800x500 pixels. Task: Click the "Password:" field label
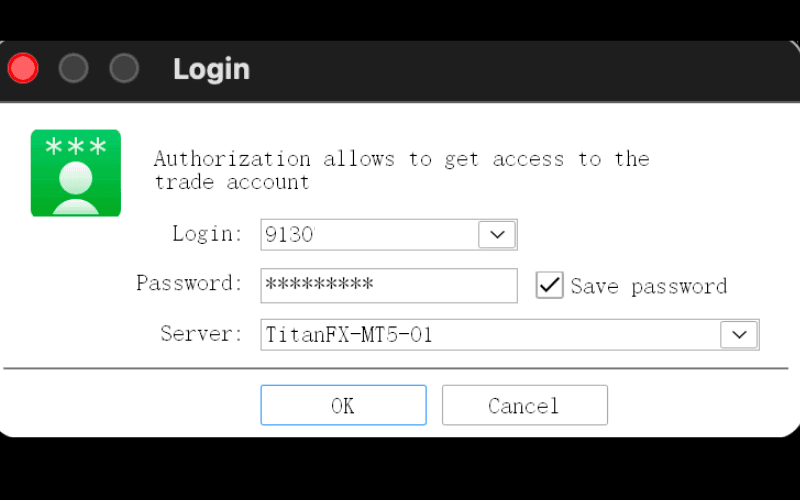[x=189, y=283]
